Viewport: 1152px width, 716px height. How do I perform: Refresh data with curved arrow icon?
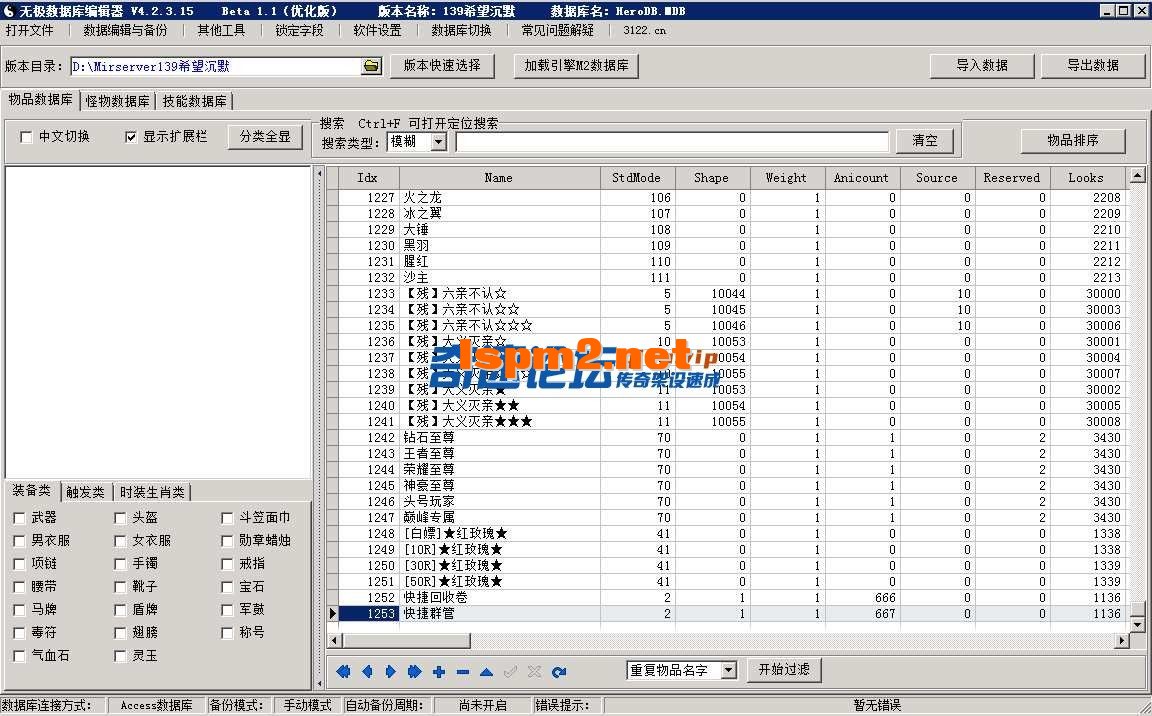coord(559,672)
